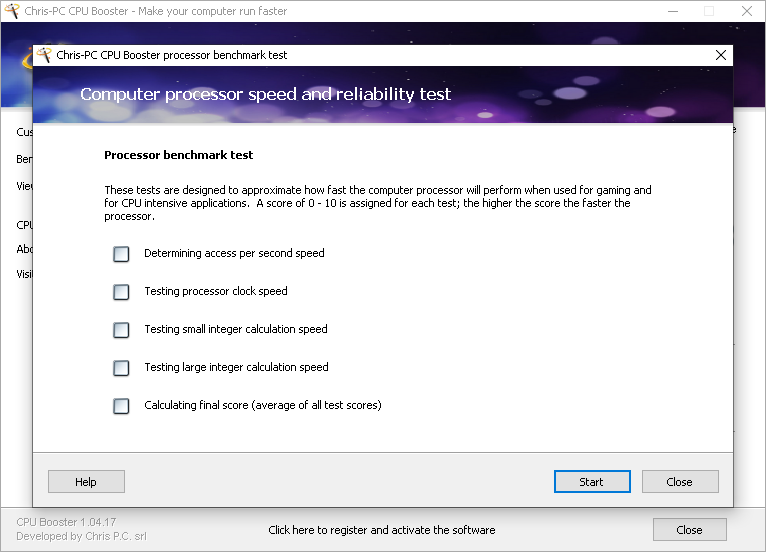Viewport: 766px width, 552px height.
Task: Click the benchmark dialog title bar icon
Action: [44, 55]
